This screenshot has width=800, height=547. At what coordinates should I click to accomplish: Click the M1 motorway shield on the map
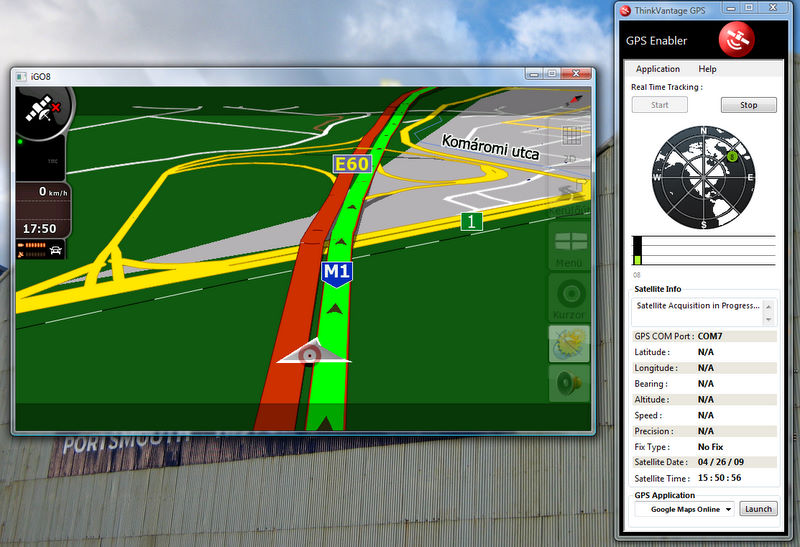click(337, 274)
